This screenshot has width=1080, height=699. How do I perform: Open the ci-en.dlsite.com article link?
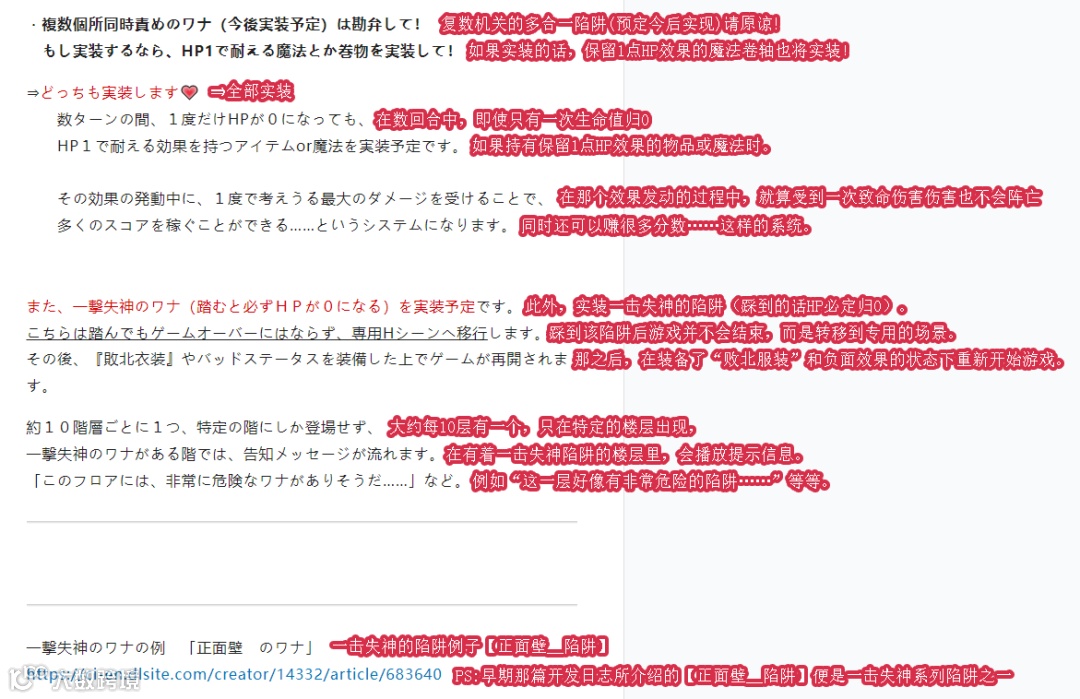(x=234, y=674)
